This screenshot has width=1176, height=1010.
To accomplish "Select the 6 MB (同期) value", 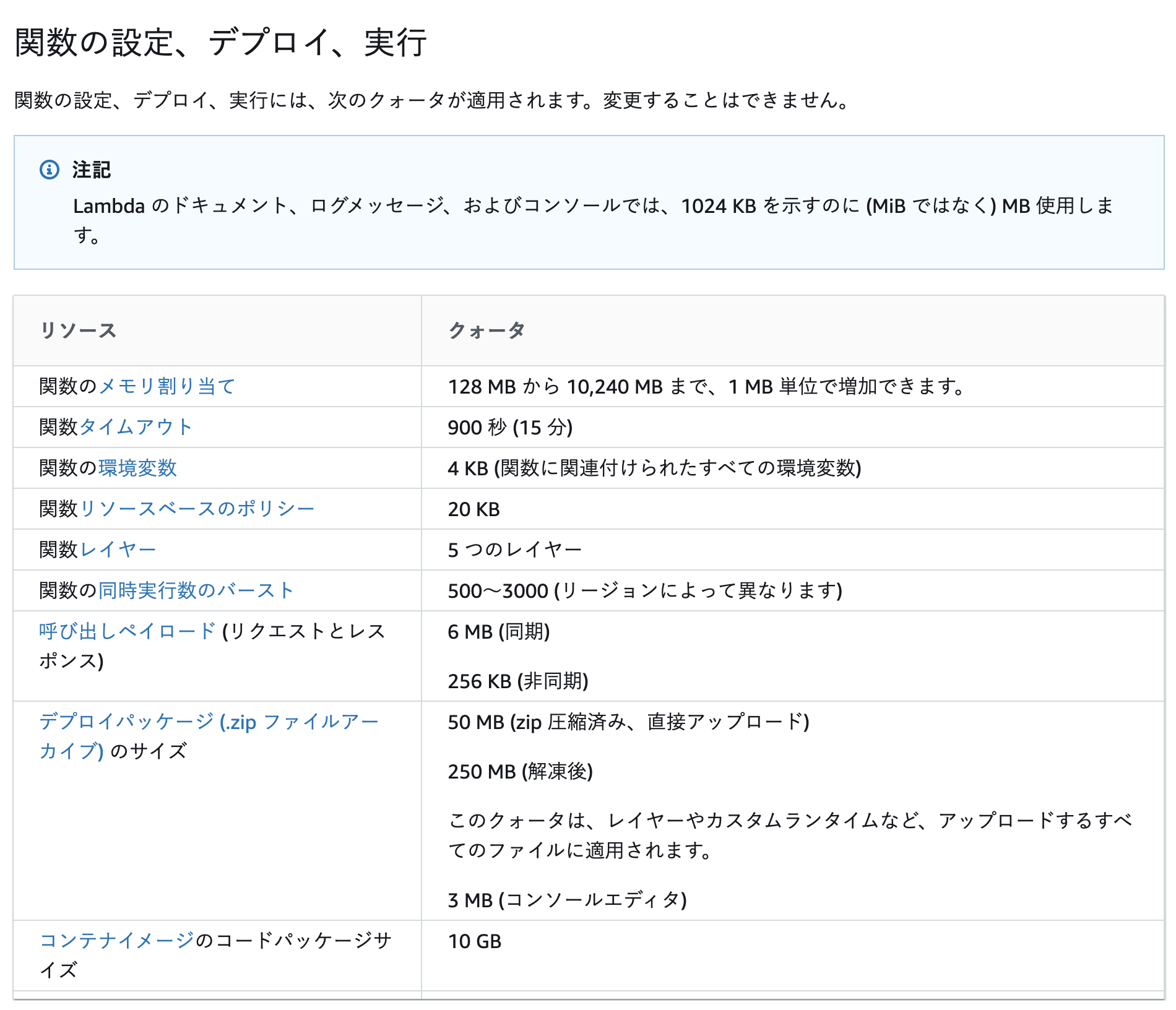I will click(x=499, y=631).
